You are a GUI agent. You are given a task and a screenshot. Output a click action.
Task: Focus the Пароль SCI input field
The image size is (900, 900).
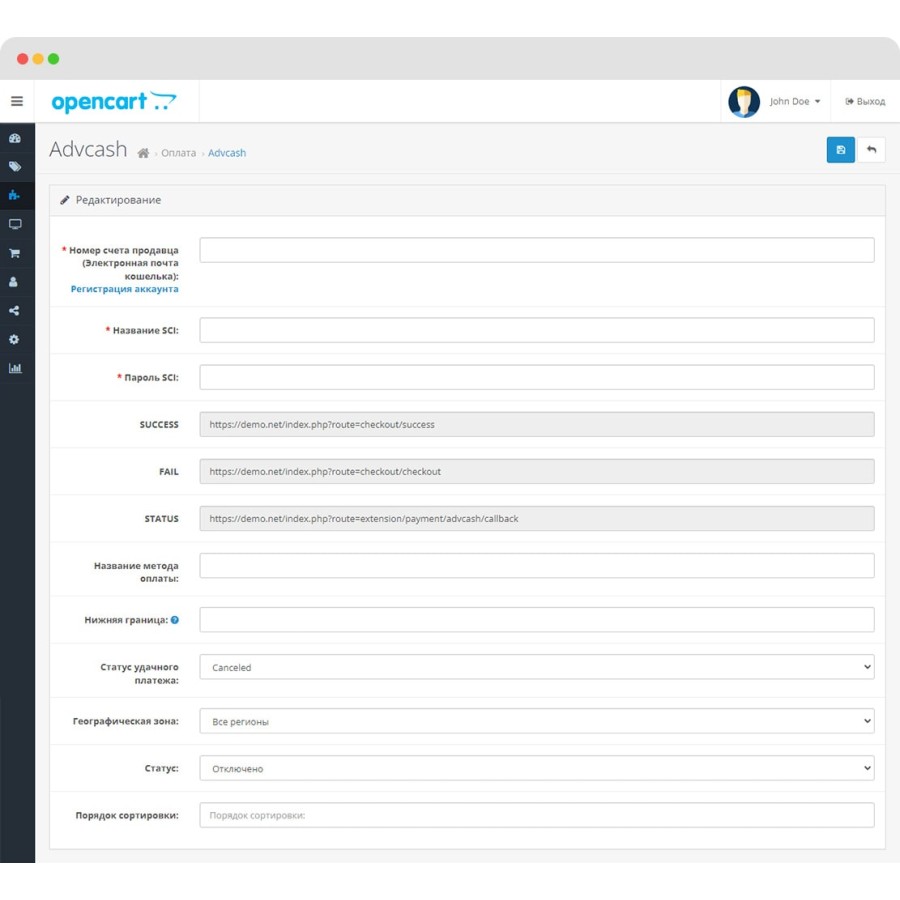coord(537,377)
